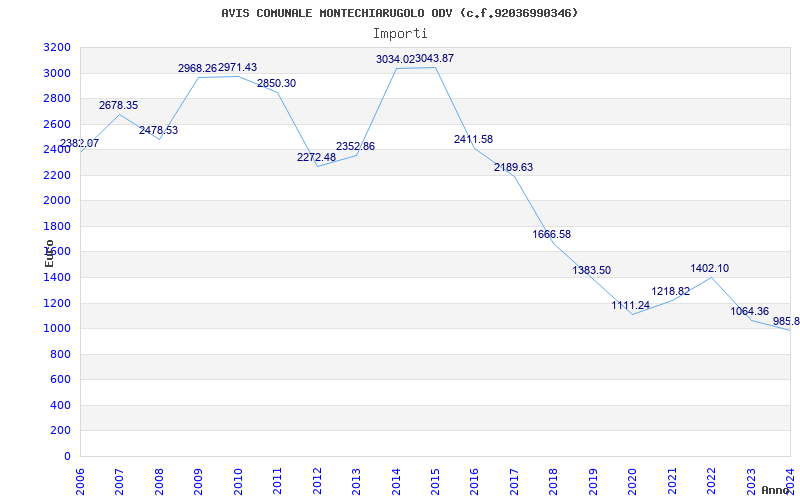Click the 2010 year axis label
The width and height of the screenshot is (800, 500).
(x=238, y=482)
